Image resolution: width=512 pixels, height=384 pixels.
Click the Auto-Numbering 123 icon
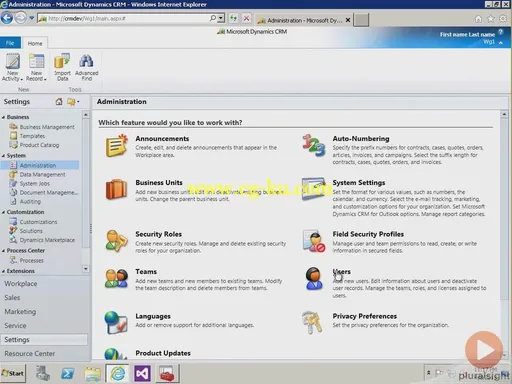click(x=313, y=145)
